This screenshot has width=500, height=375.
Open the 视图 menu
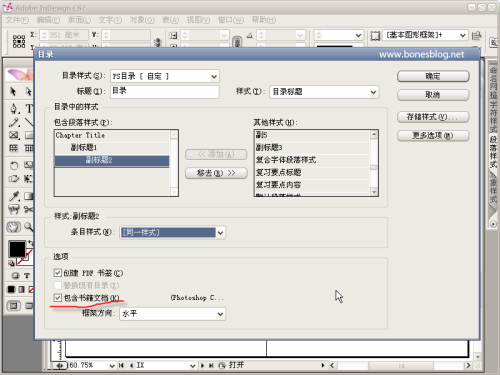(198, 20)
